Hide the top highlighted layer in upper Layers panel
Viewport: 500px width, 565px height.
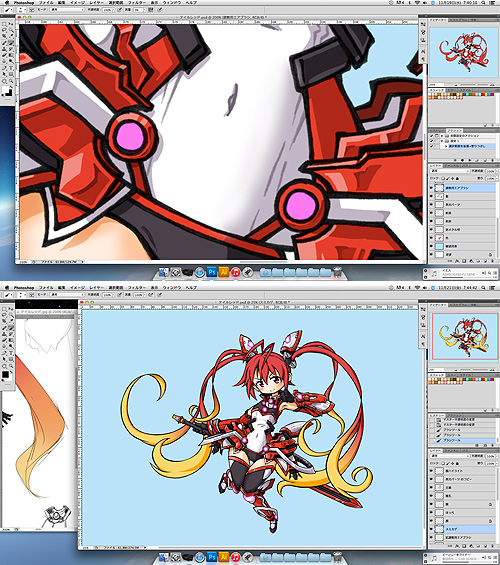pyautogui.click(x=432, y=188)
